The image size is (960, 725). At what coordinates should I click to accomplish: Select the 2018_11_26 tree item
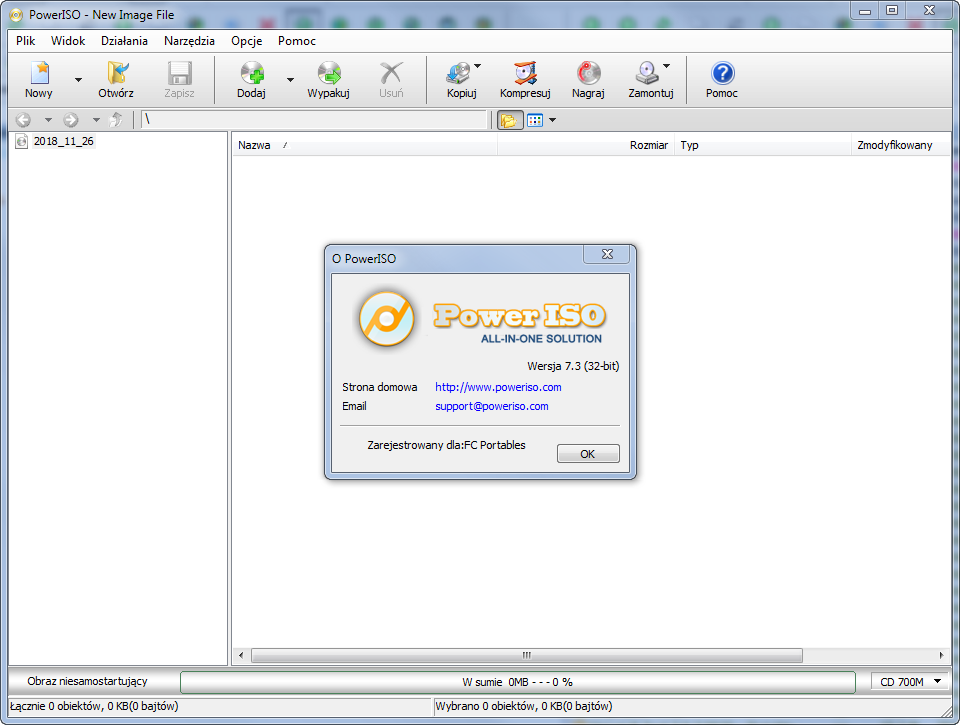tap(64, 141)
